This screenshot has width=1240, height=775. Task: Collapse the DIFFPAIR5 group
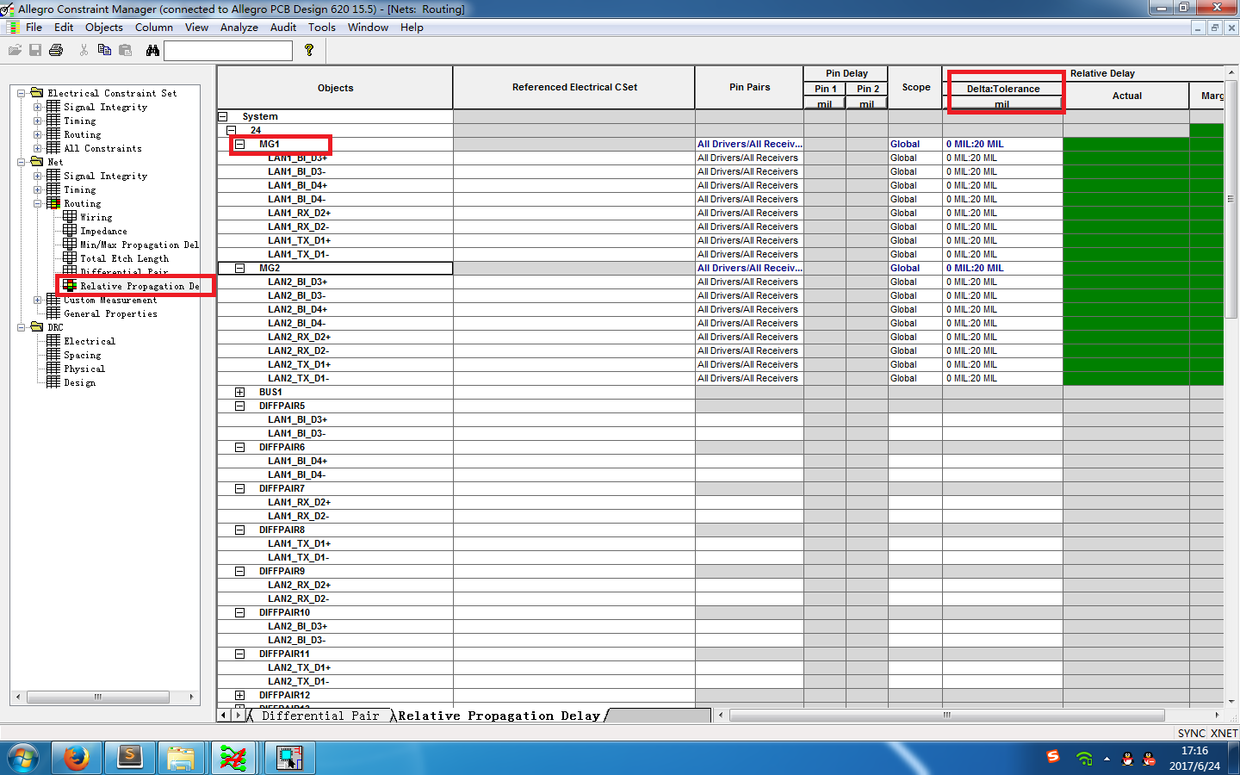240,406
